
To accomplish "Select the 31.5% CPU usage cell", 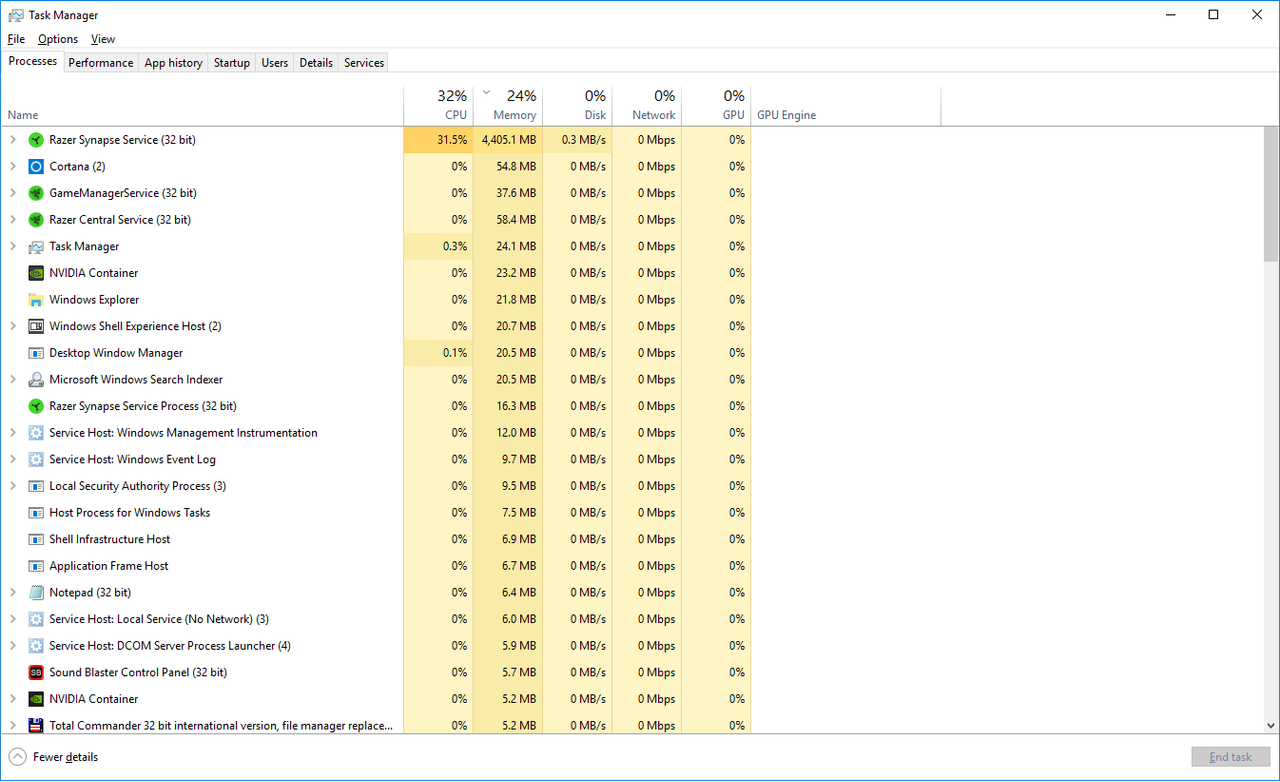I will [438, 140].
